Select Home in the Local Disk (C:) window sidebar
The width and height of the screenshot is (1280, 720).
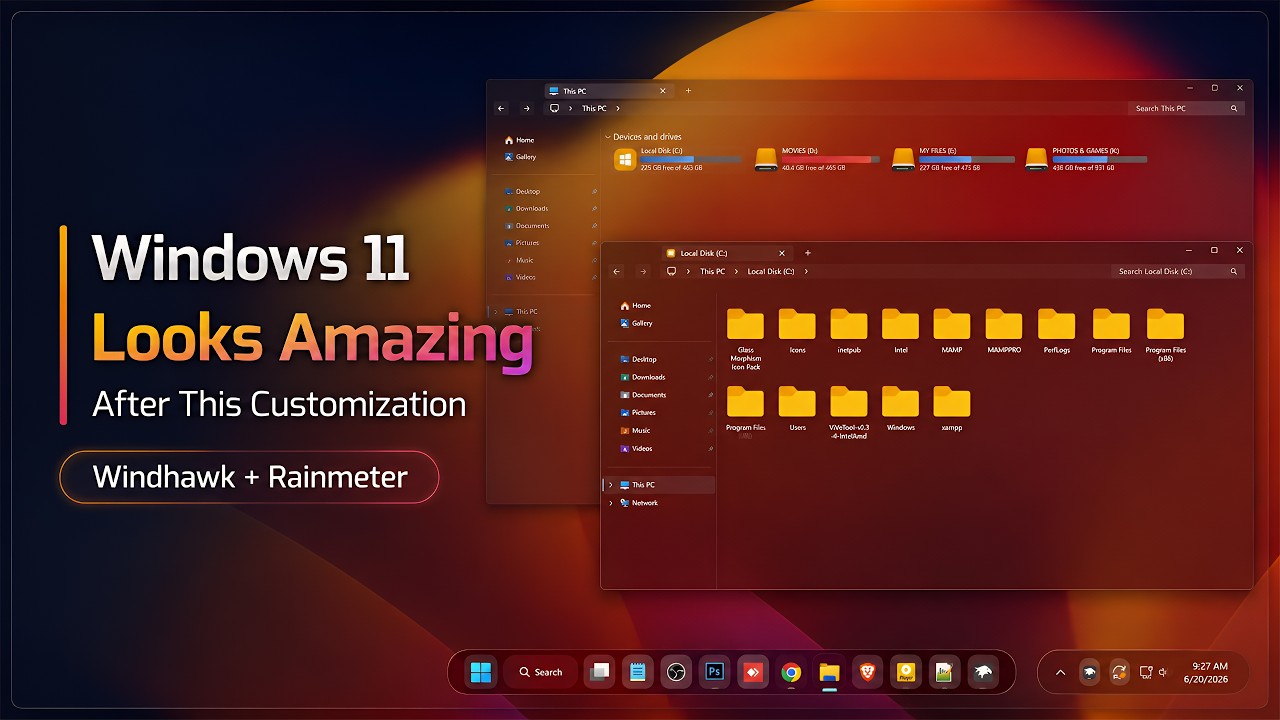tap(636, 306)
